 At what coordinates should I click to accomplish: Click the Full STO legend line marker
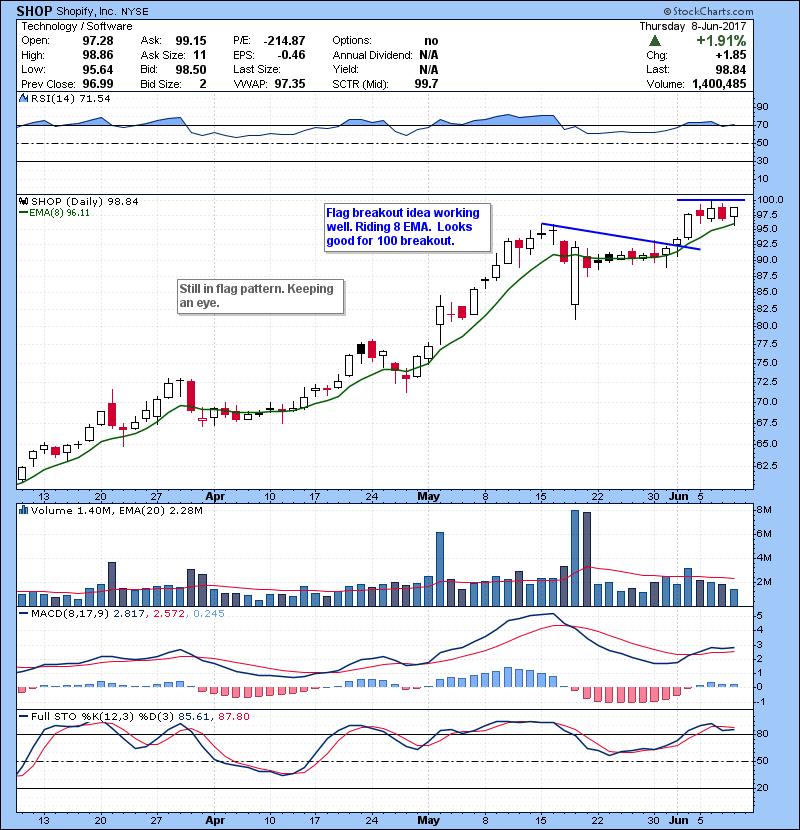point(23,716)
